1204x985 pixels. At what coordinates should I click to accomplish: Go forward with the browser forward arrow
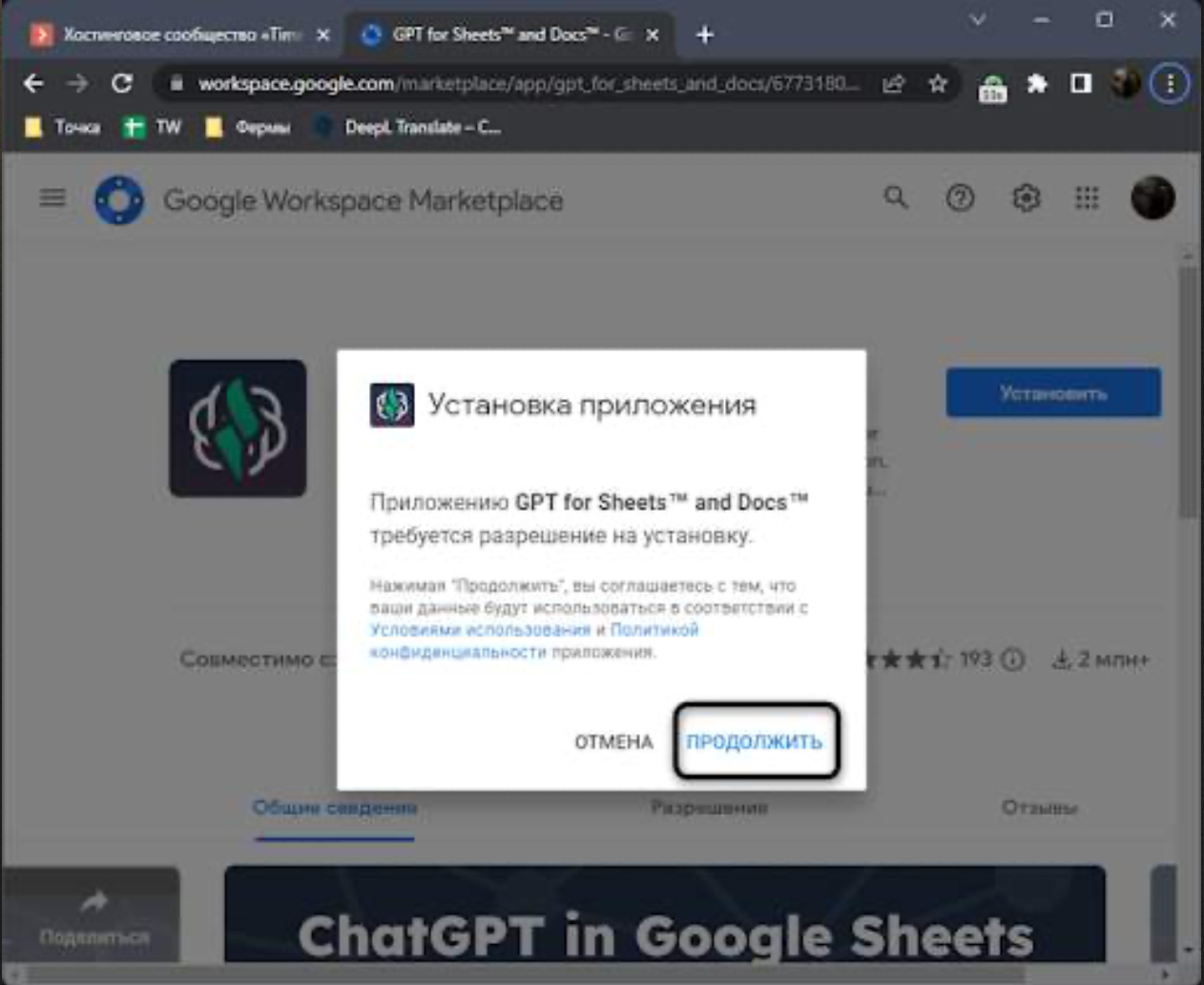[77, 84]
